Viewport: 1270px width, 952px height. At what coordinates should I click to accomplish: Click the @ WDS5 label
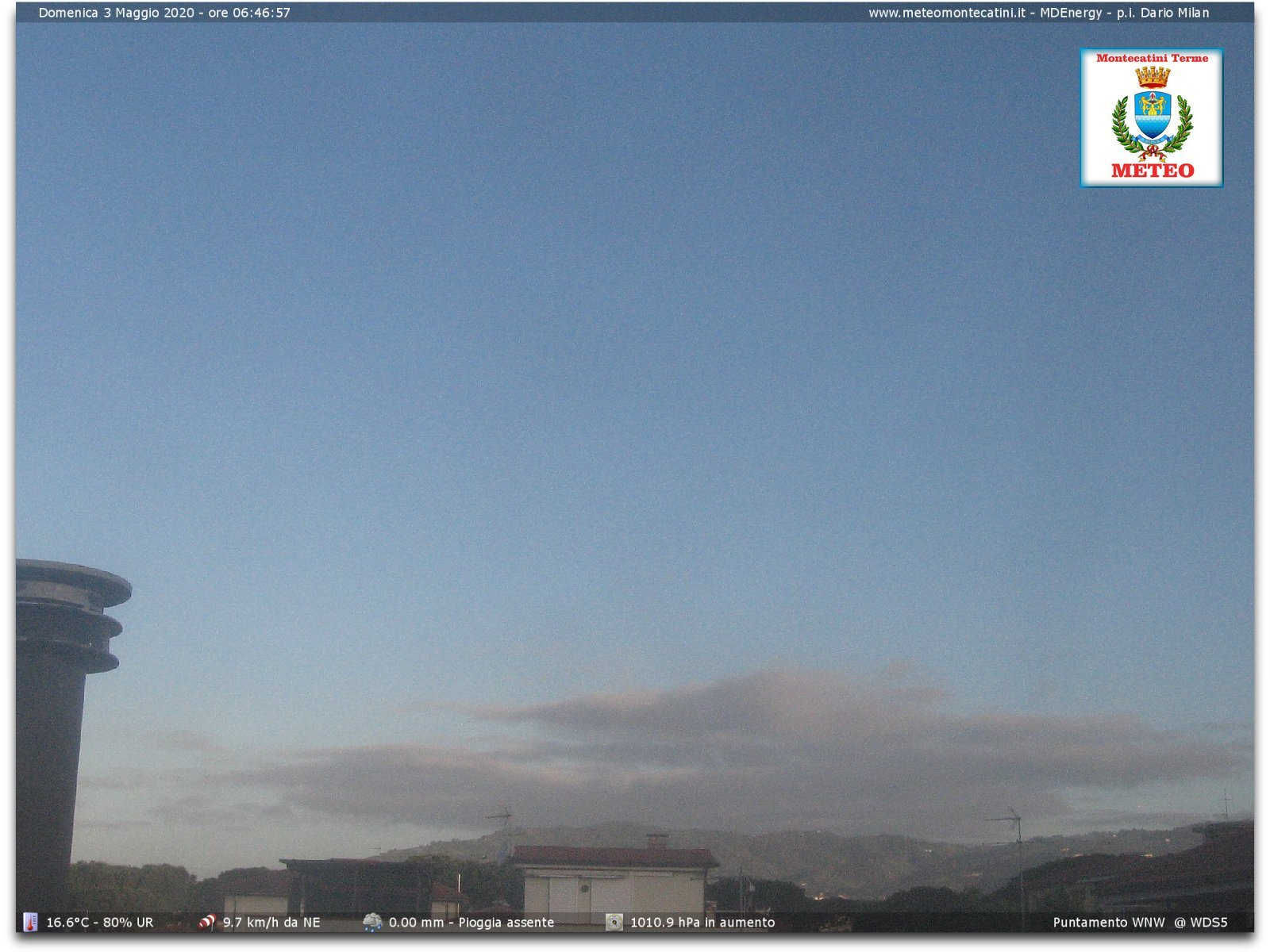click(x=1201, y=922)
